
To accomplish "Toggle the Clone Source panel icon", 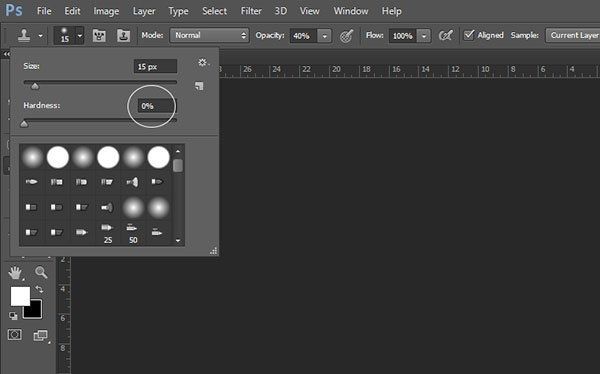I will 123,36.
